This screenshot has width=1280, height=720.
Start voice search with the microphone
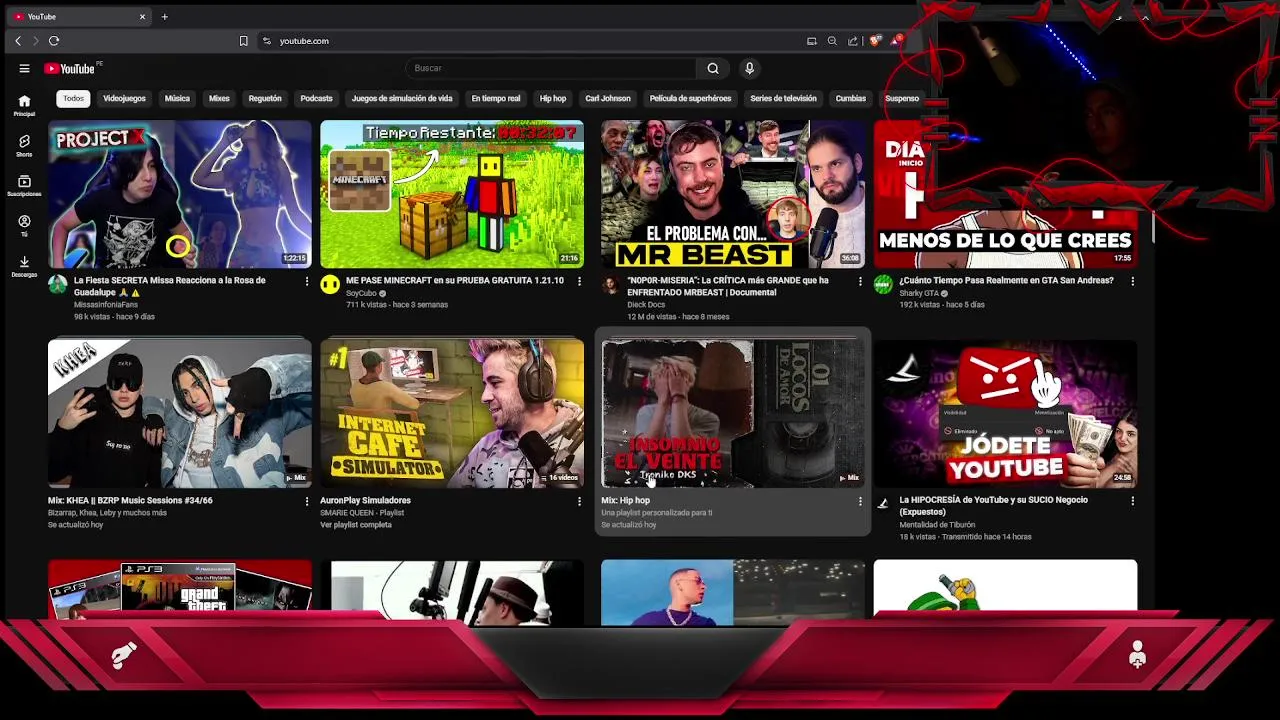pos(749,68)
